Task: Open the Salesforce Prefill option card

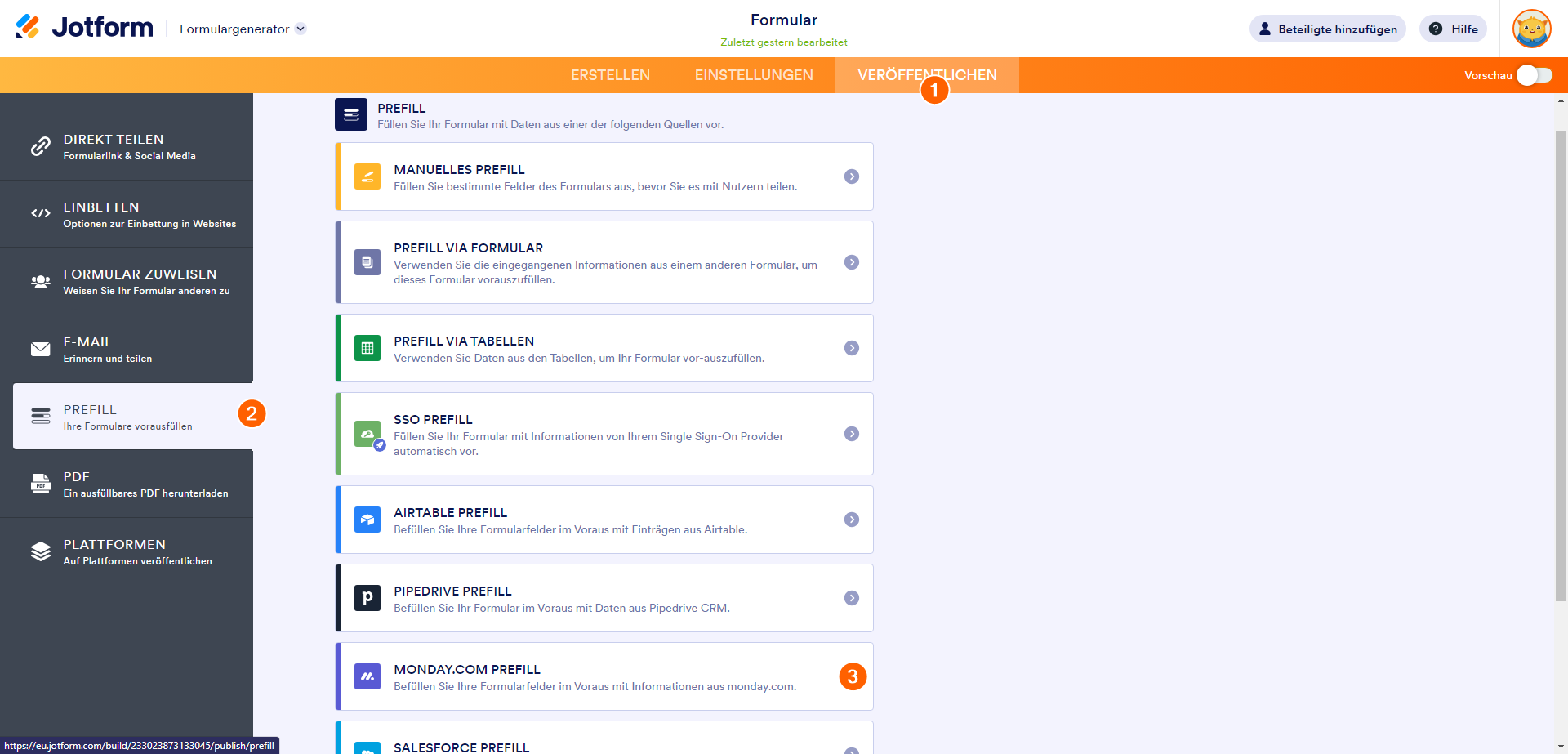Action: pyautogui.click(x=604, y=738)
